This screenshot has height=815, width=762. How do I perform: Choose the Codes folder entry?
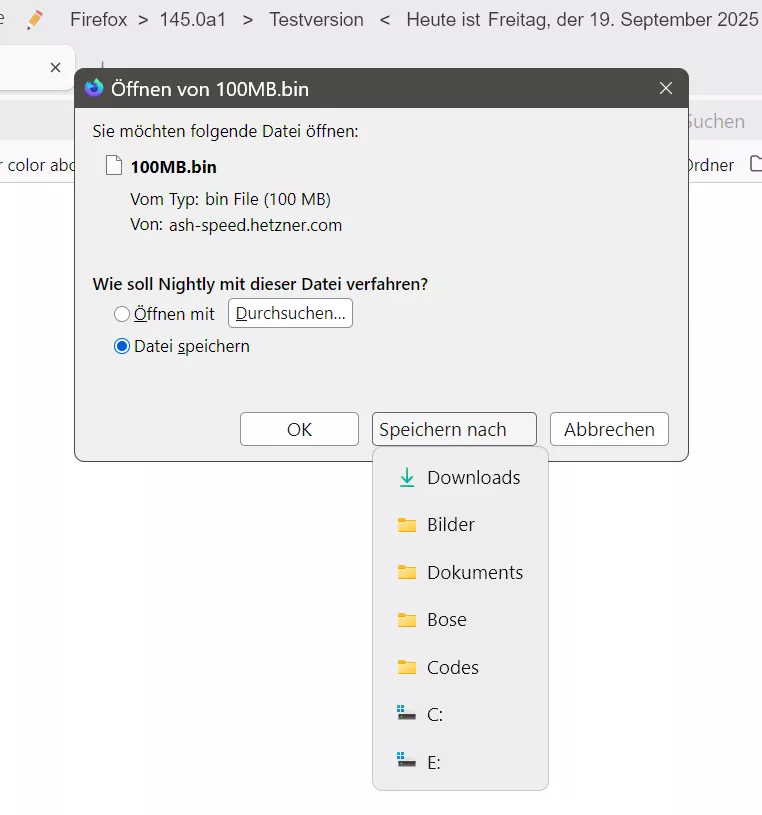pyautogui.click(x=461, y=667)
